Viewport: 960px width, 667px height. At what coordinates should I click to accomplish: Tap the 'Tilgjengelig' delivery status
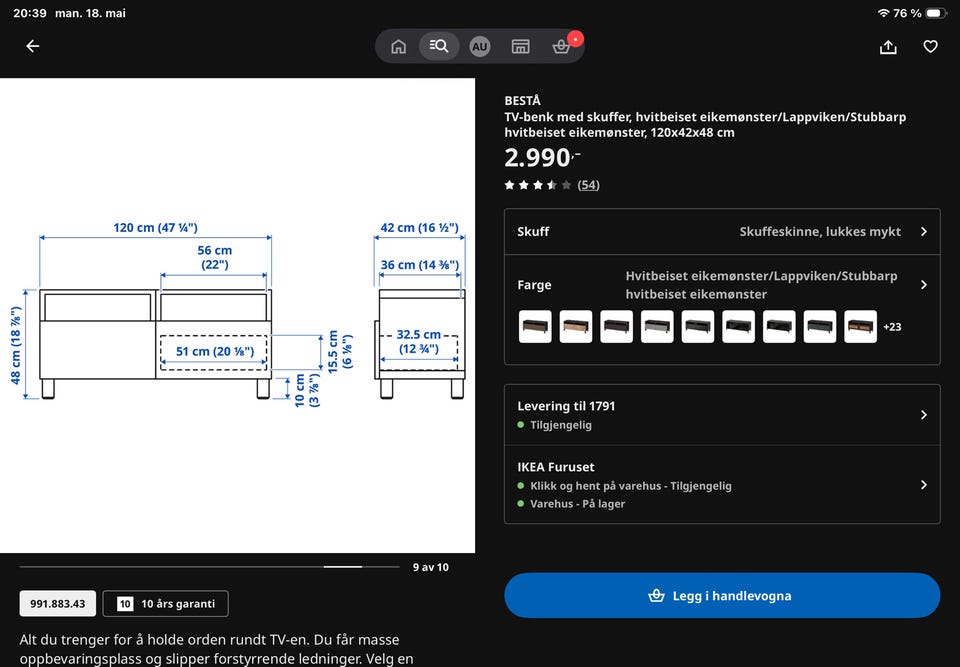pyautogui.click(x=561, y=424)
